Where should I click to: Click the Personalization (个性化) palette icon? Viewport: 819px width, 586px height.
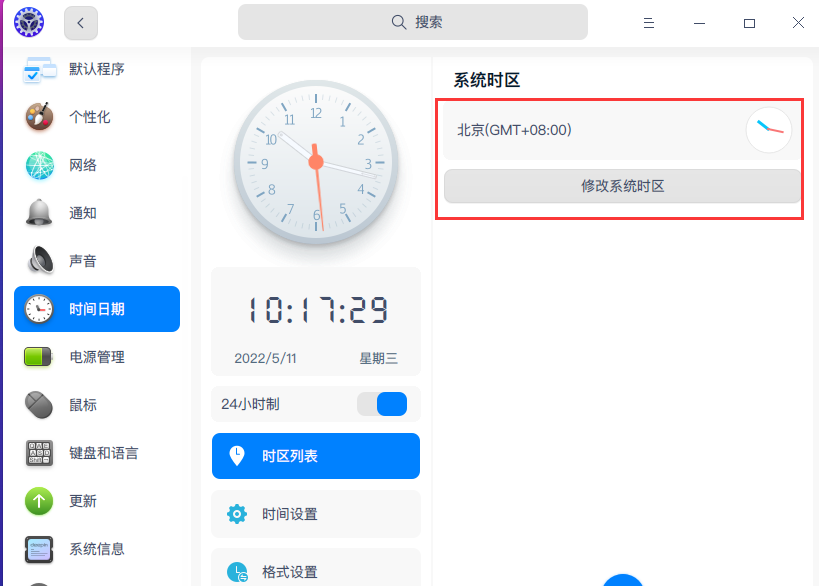click(x=39, y=116)
